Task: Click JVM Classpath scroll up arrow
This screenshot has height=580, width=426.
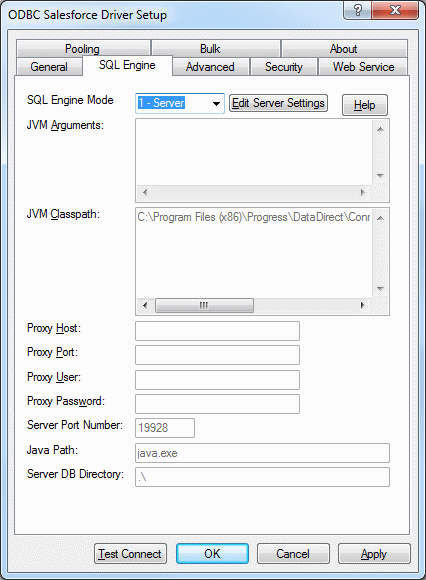Action: pyautogui.click(x=380, y=218)
